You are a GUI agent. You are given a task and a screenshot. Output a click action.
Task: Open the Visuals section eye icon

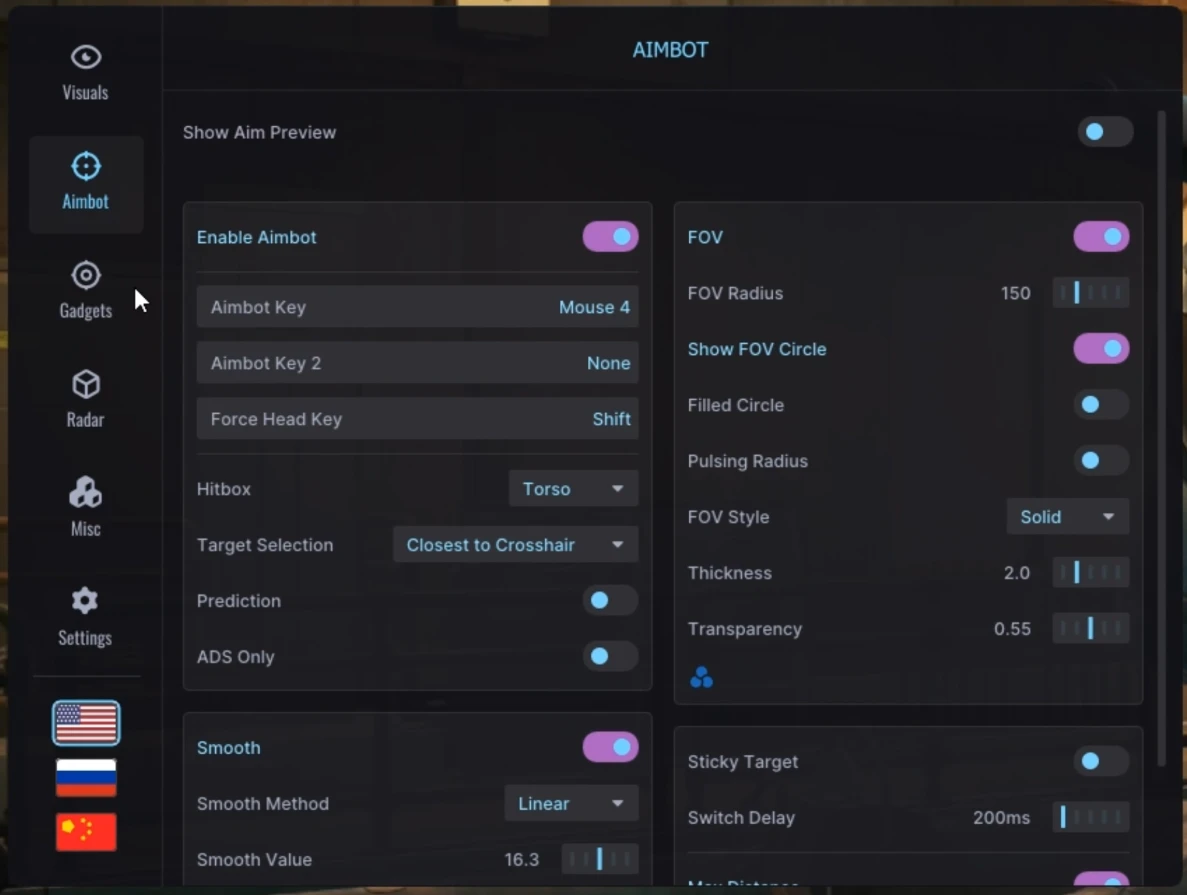point(86,58)
